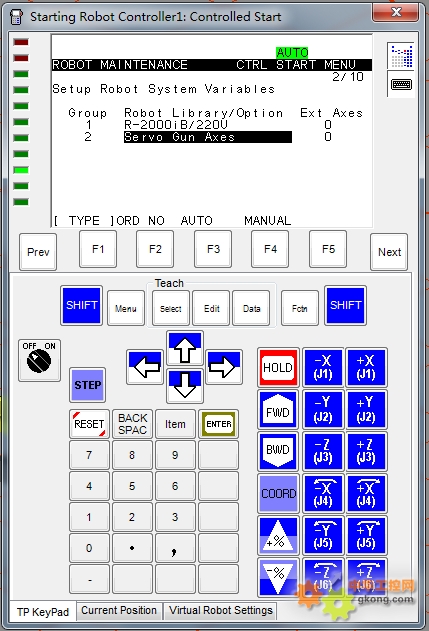429x631 pixels.
Task: Toggle the left SHIFT key
Action: (82, 305)
